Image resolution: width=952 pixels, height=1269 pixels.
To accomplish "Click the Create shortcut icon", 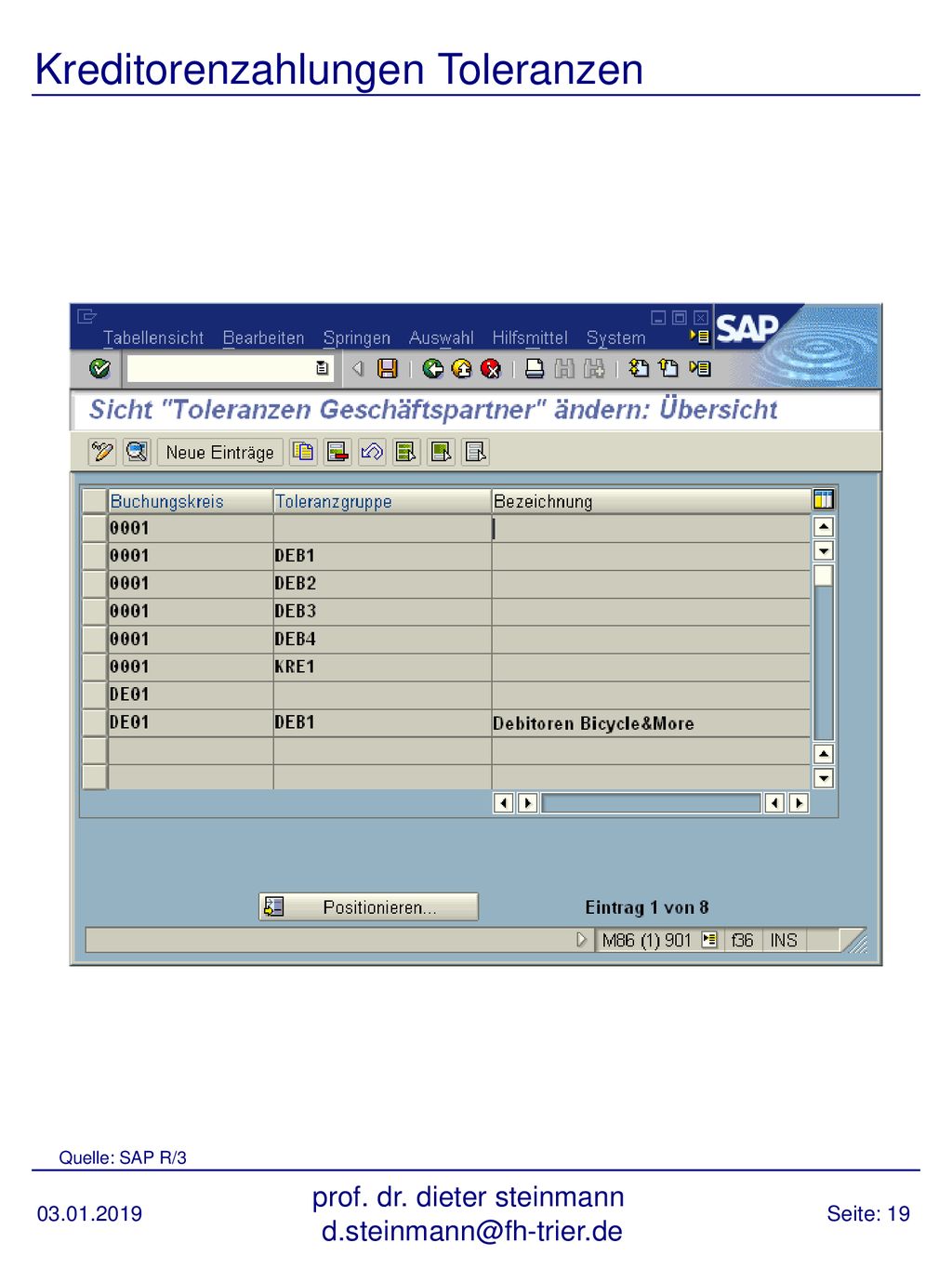I will pyautogui.click(x=668, y=369).
